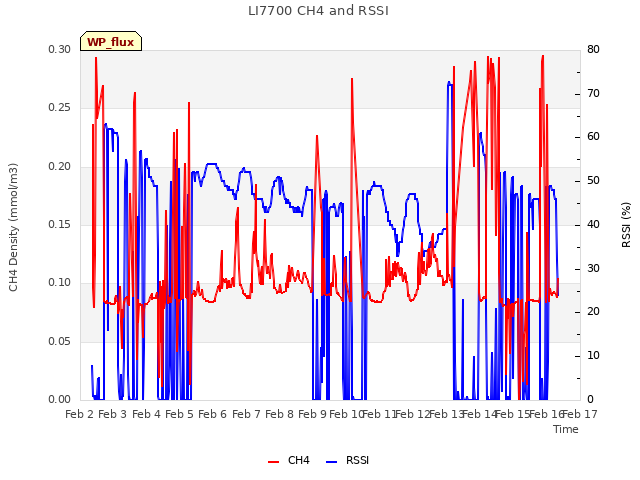This screenshot has height=480, width=640.
Task: Click the 0.20 left axis tick label
Action: [x=60, y=167]
